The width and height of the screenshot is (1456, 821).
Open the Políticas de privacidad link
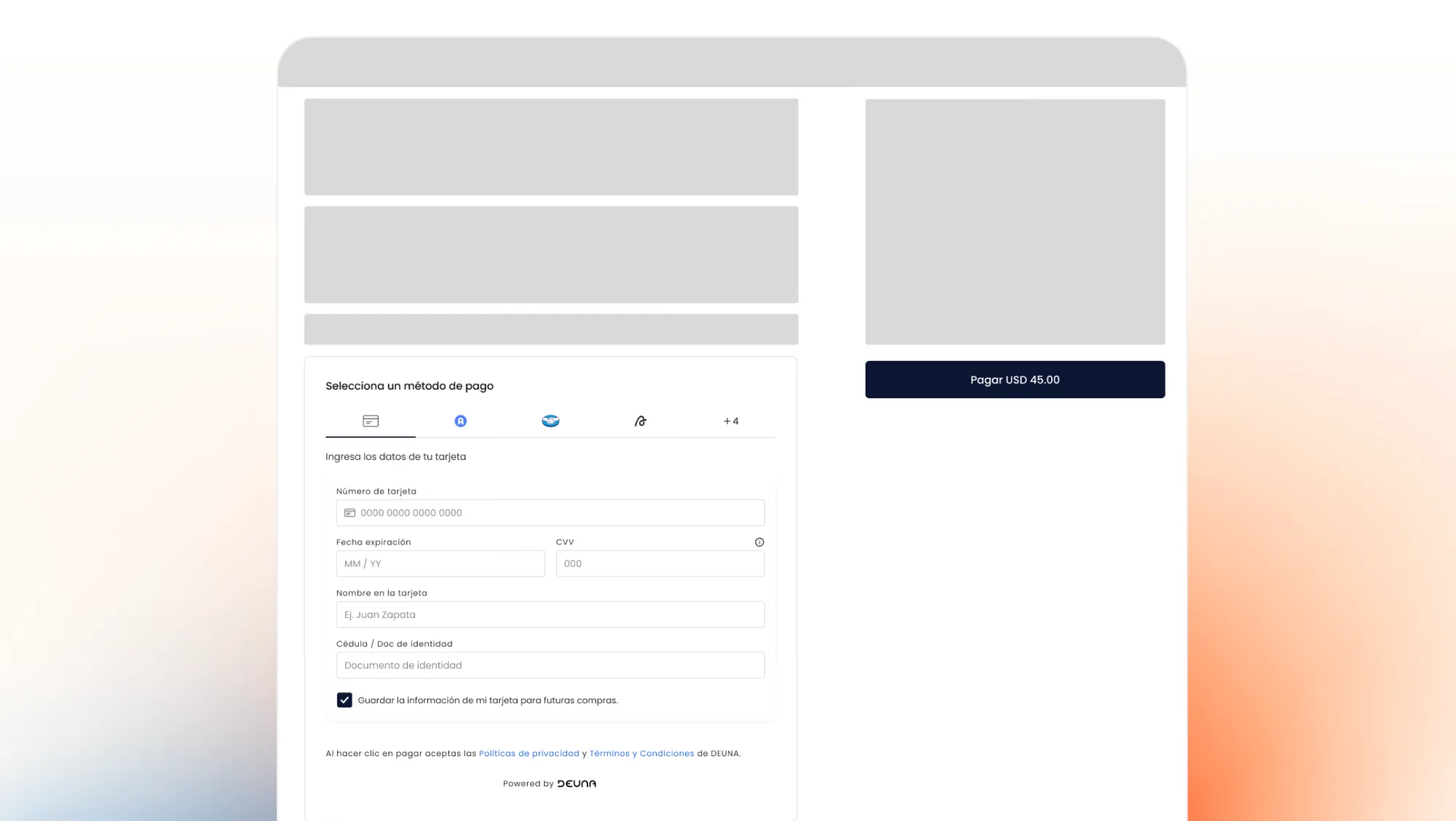tap(529, 753)
